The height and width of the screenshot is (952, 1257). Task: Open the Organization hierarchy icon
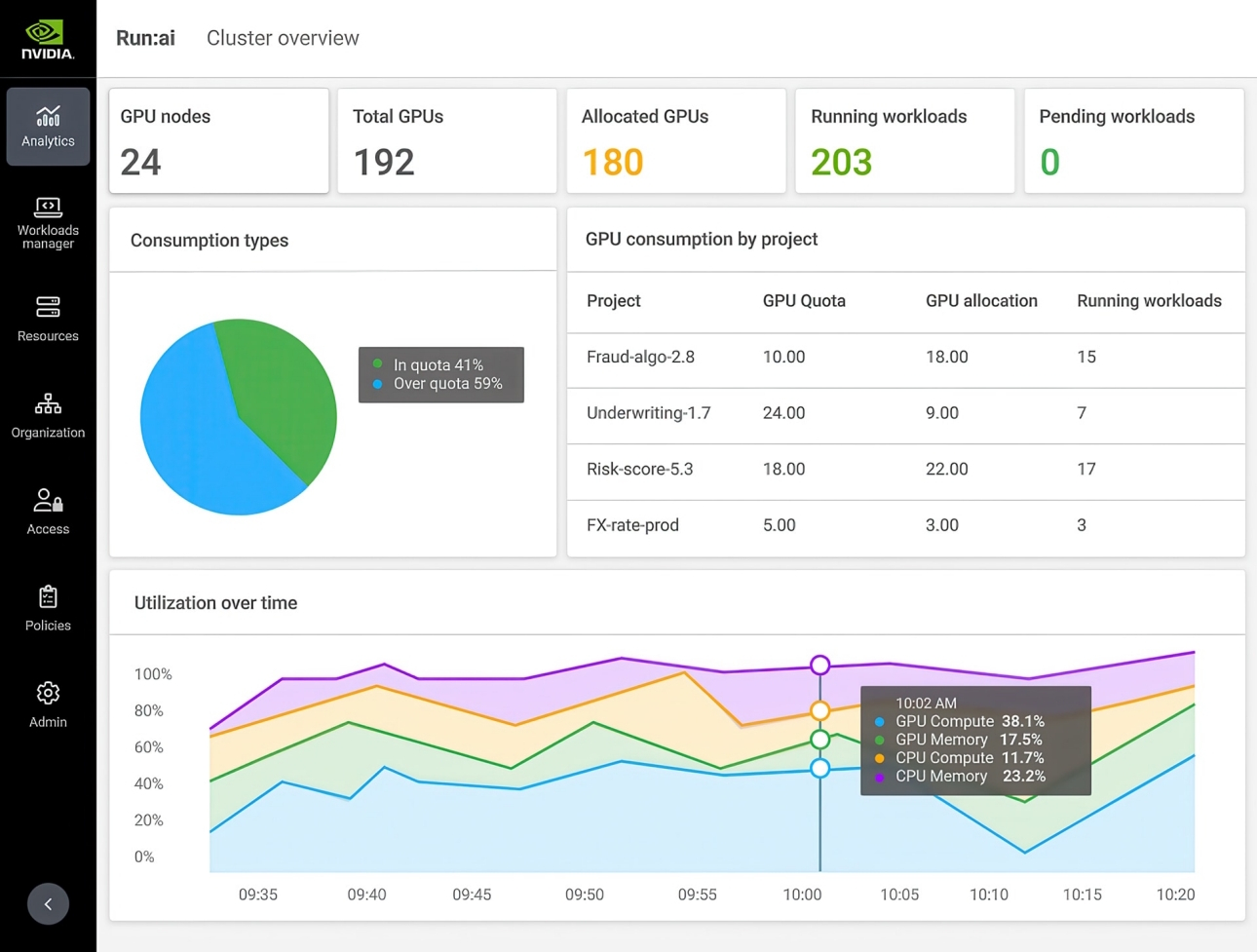pos(48,403)
